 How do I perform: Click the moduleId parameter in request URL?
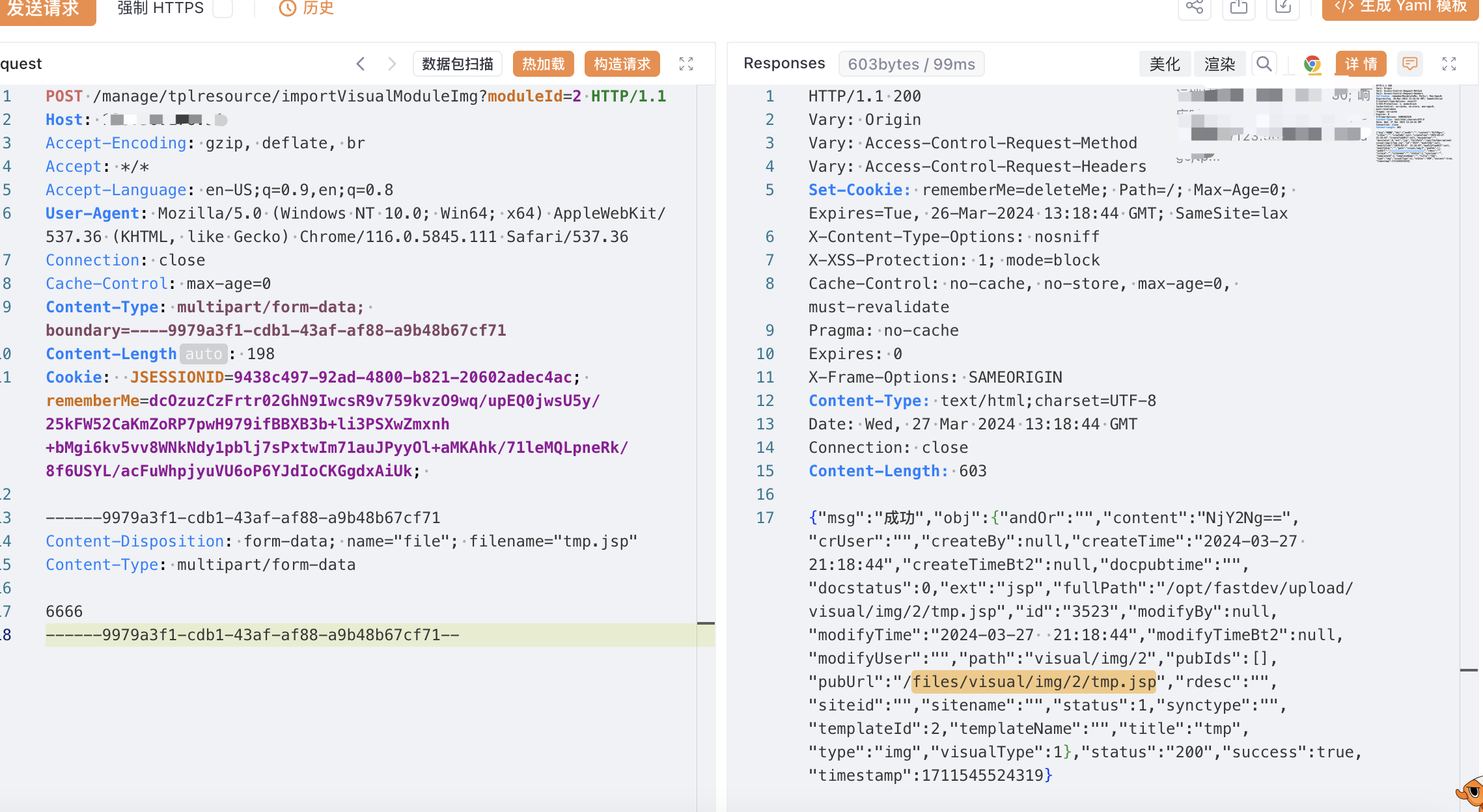(525, 96)
